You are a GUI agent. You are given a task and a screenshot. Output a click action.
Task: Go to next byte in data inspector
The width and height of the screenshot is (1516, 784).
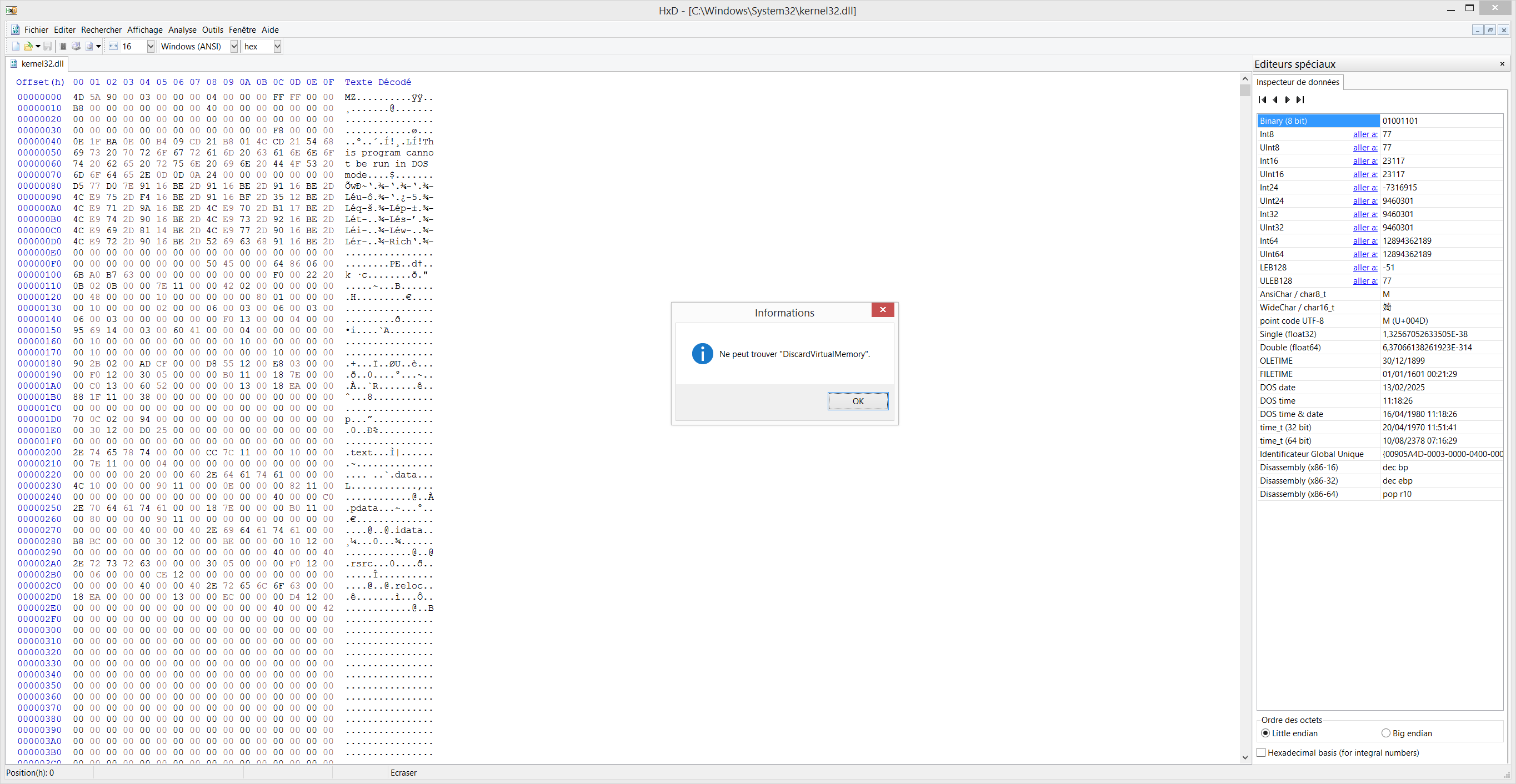point(1288,99)
